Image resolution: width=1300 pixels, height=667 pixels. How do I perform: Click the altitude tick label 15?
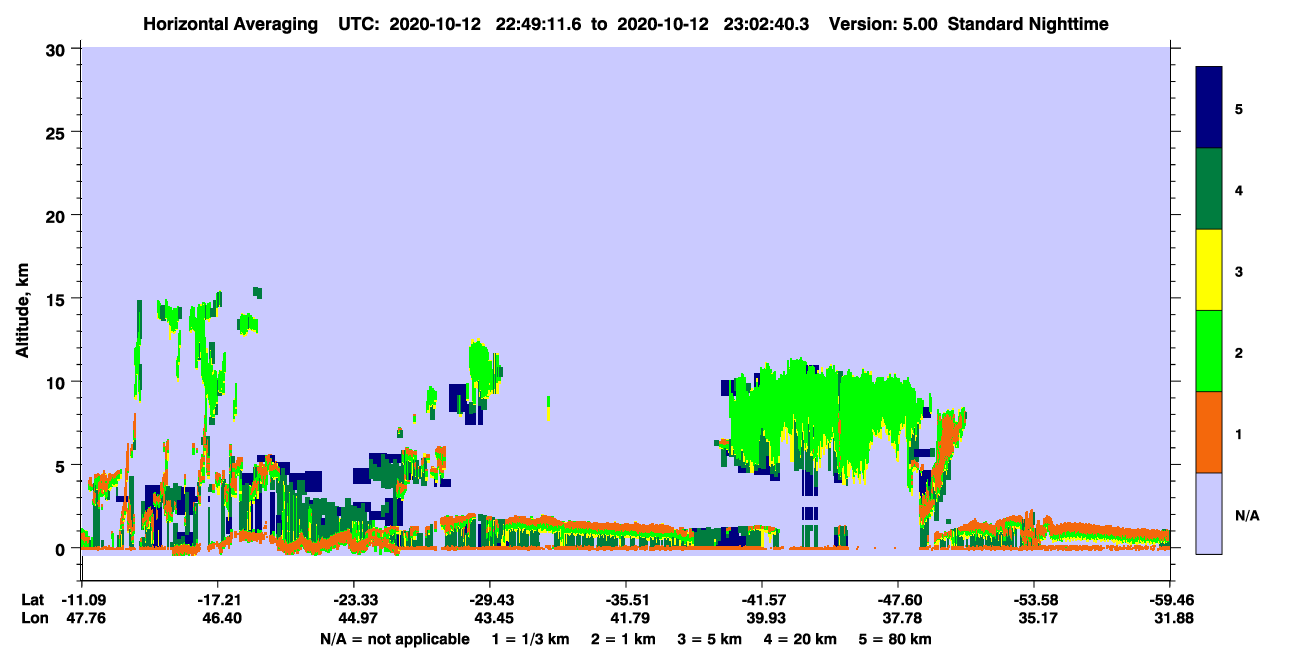(58, 299)
